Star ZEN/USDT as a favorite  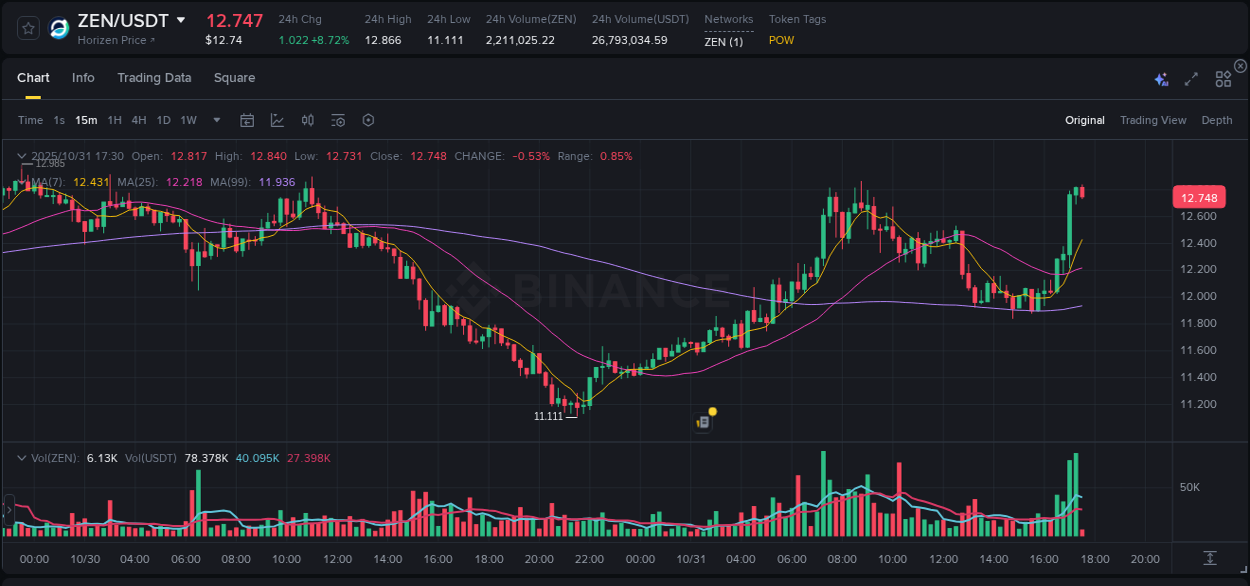[27, 28]
